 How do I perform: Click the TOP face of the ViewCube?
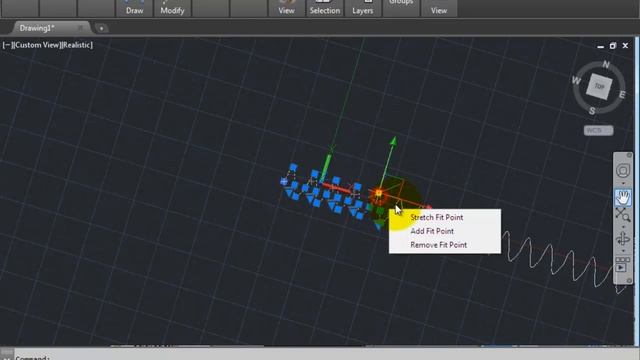599,87
